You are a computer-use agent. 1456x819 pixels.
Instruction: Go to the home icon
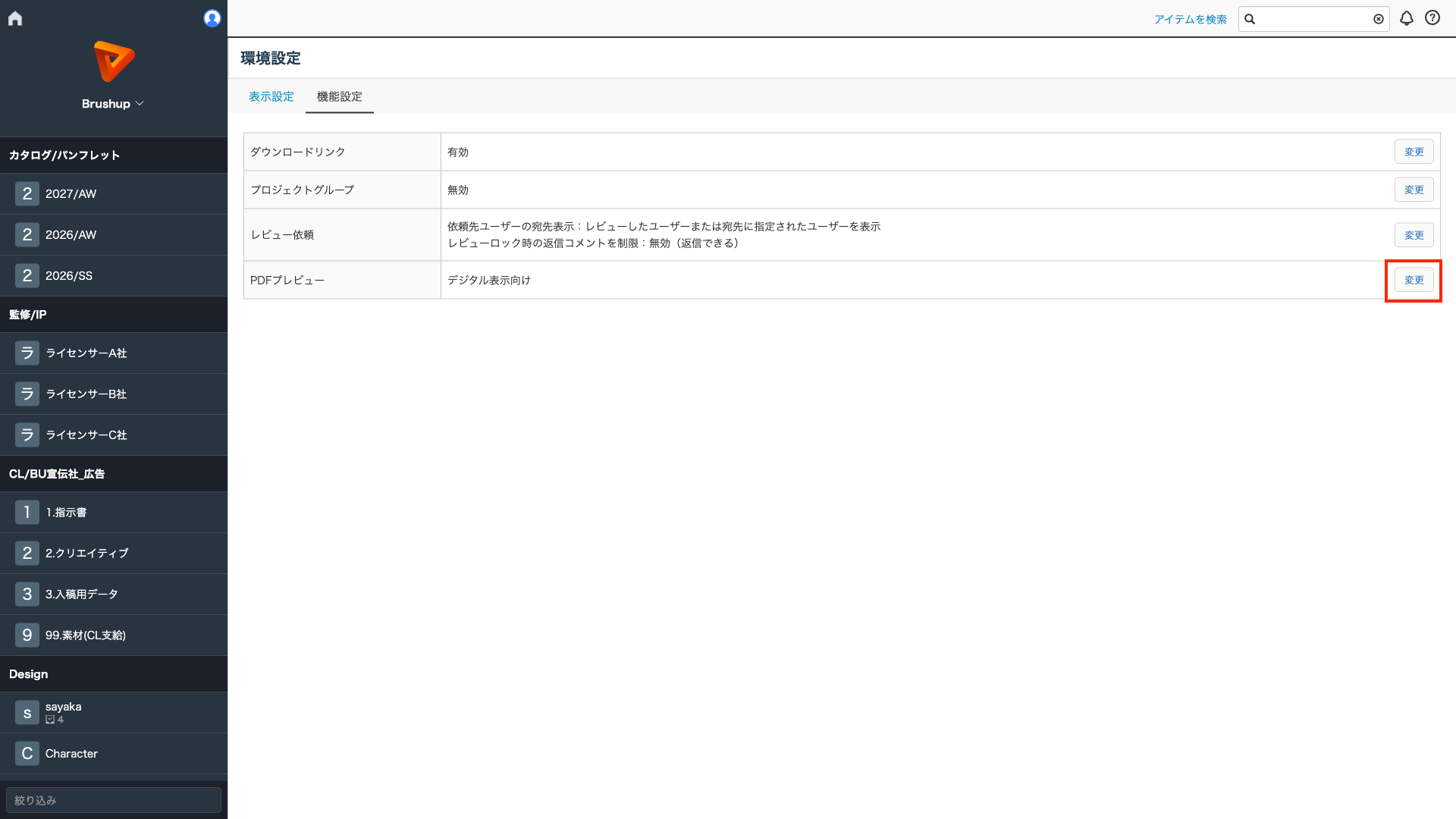click(x=15, y=18)
